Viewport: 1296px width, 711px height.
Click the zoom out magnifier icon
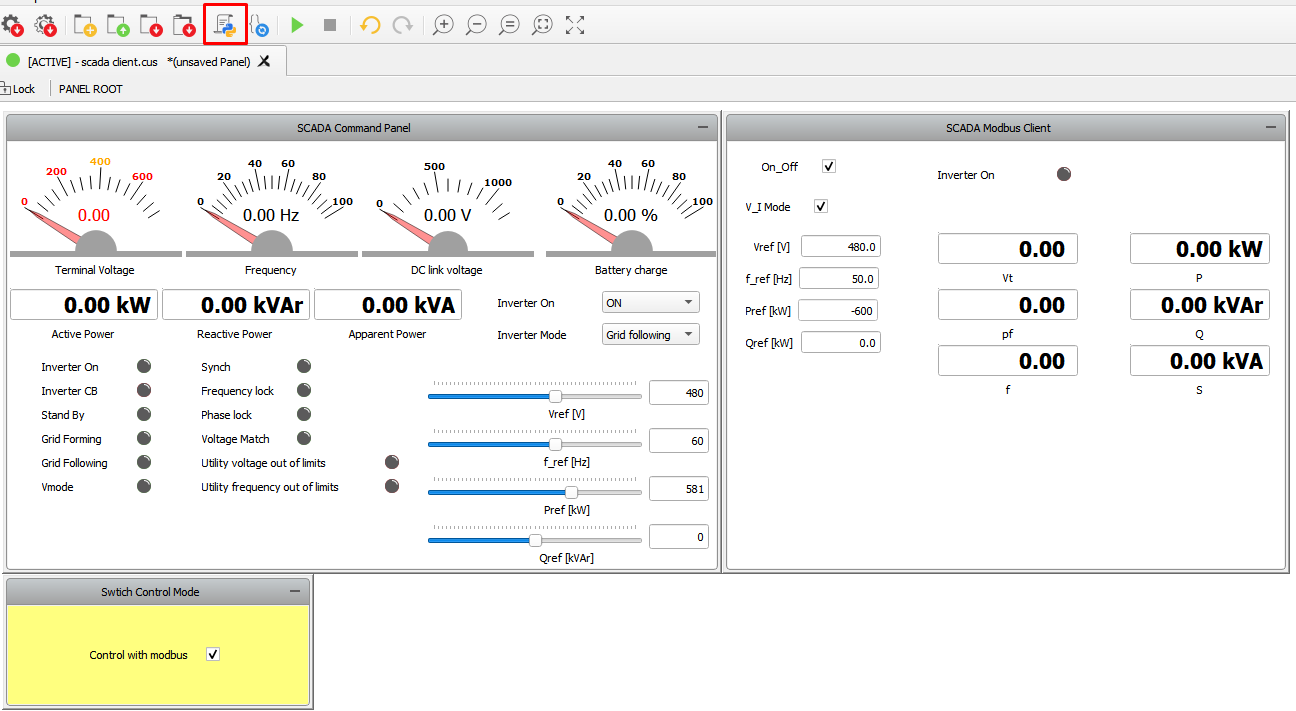(476, 25)
